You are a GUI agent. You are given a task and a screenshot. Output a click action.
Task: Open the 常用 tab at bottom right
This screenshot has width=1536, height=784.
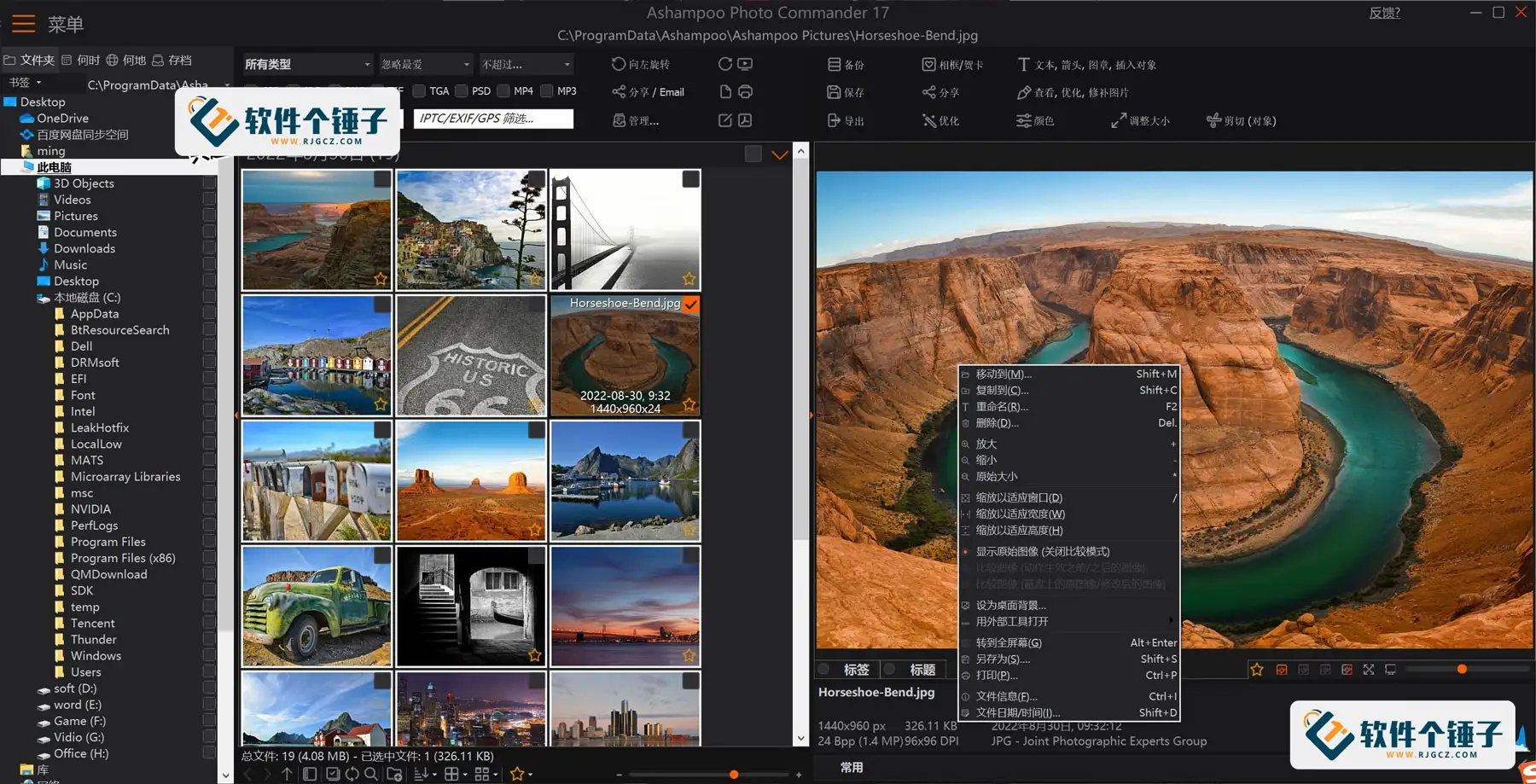coord(851,767)
